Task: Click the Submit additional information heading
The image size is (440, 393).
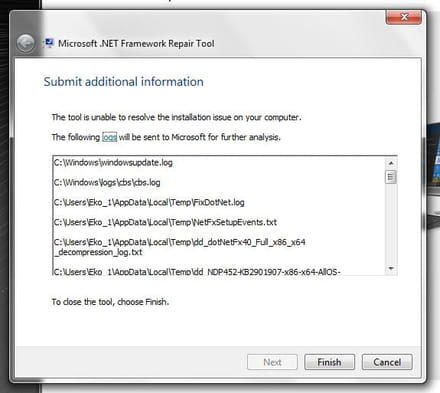Action: tap(124, 82)
